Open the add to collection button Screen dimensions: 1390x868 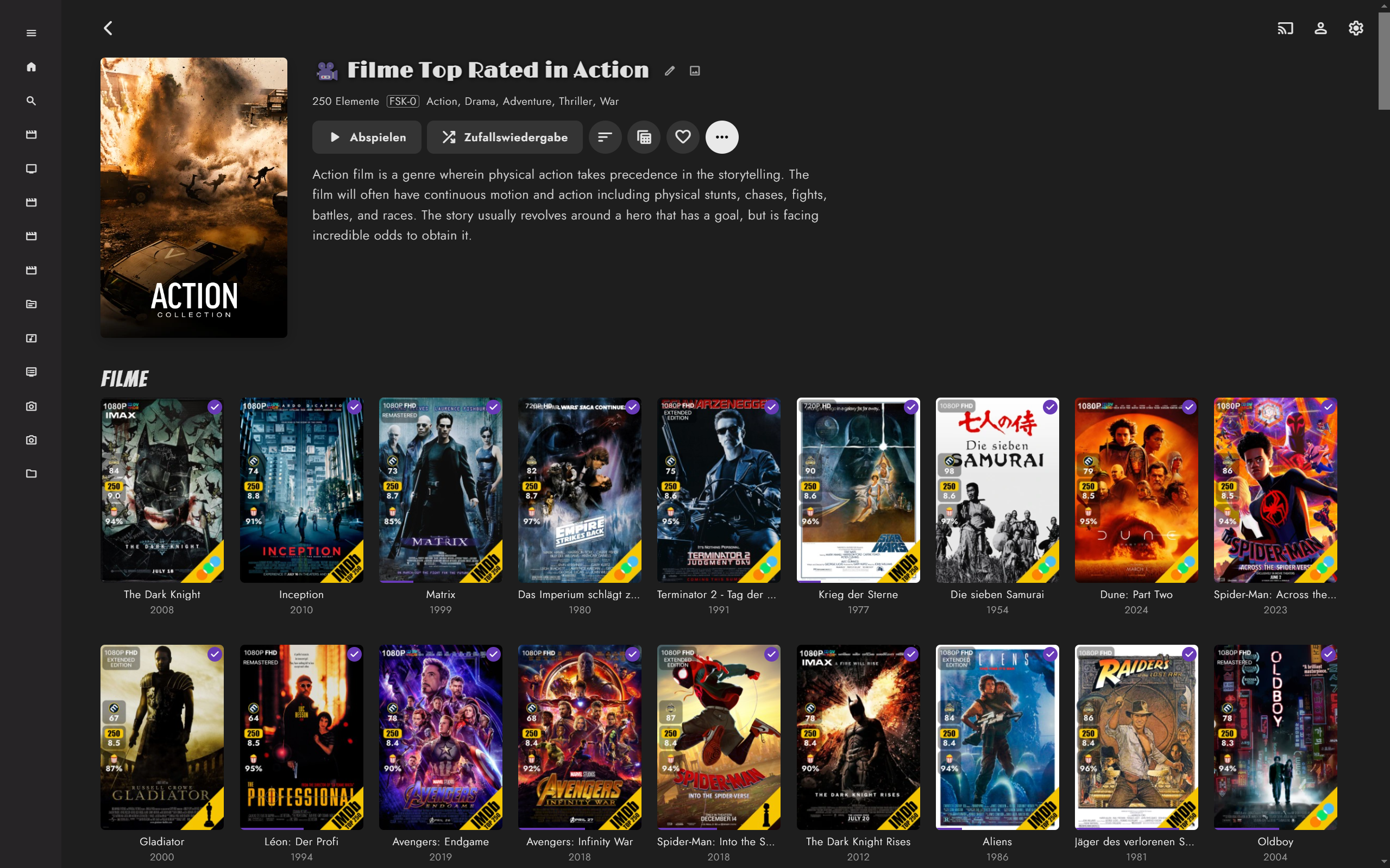coord(644,137)
